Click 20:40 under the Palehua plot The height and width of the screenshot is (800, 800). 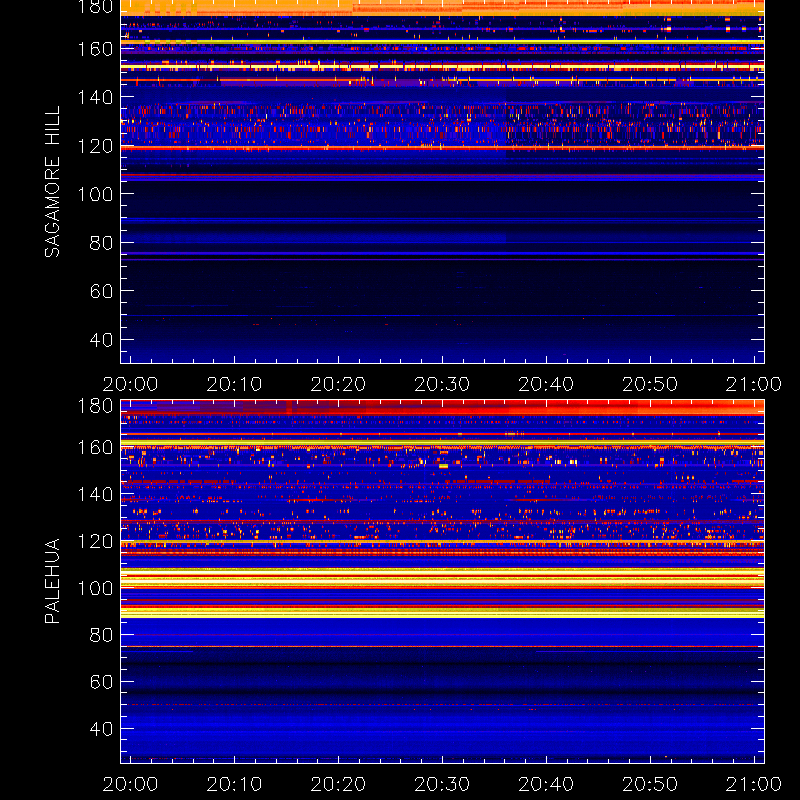pos(546,784)
